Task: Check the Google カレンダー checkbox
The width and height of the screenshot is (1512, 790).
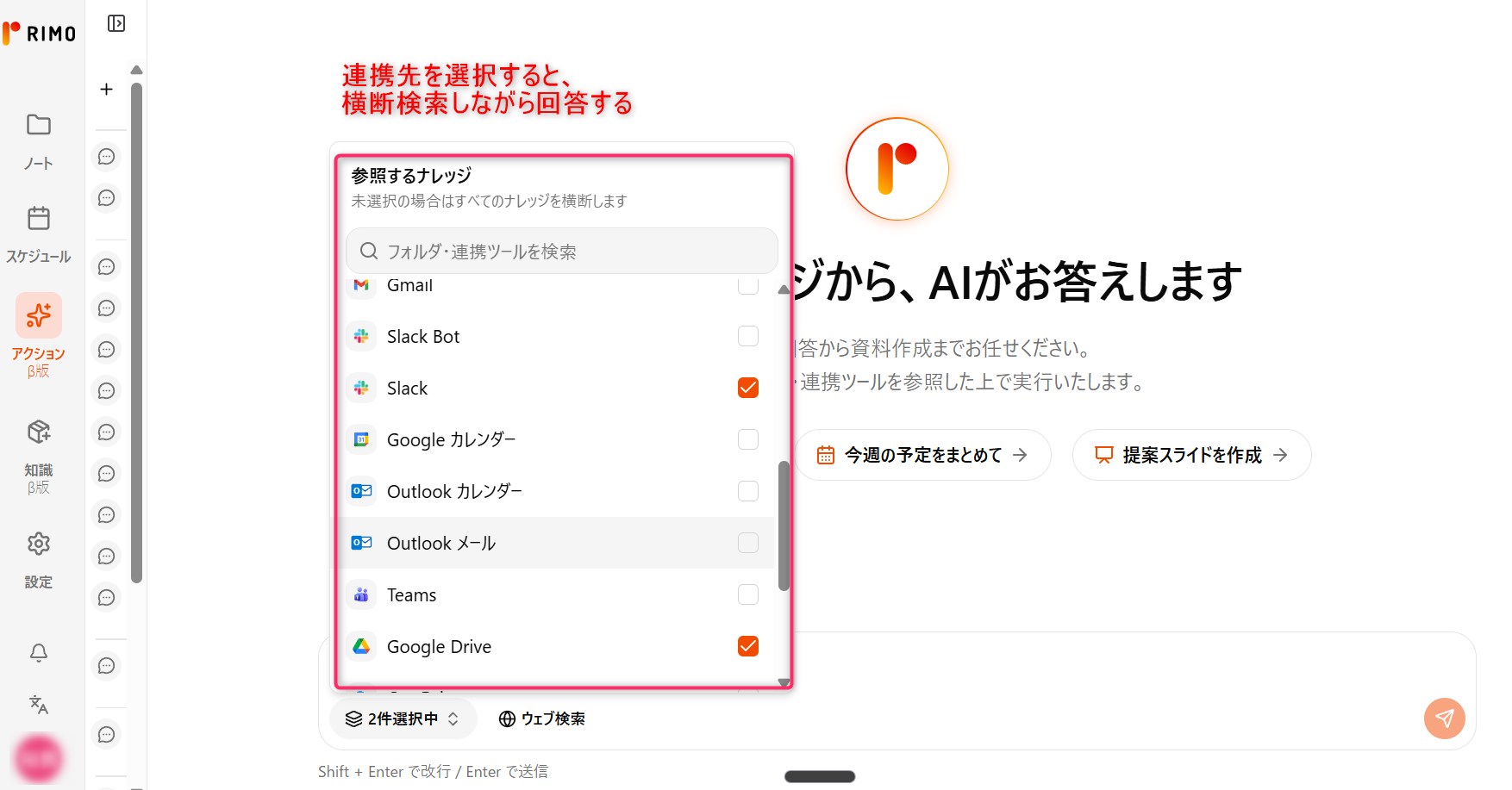Action: [748, 439]
